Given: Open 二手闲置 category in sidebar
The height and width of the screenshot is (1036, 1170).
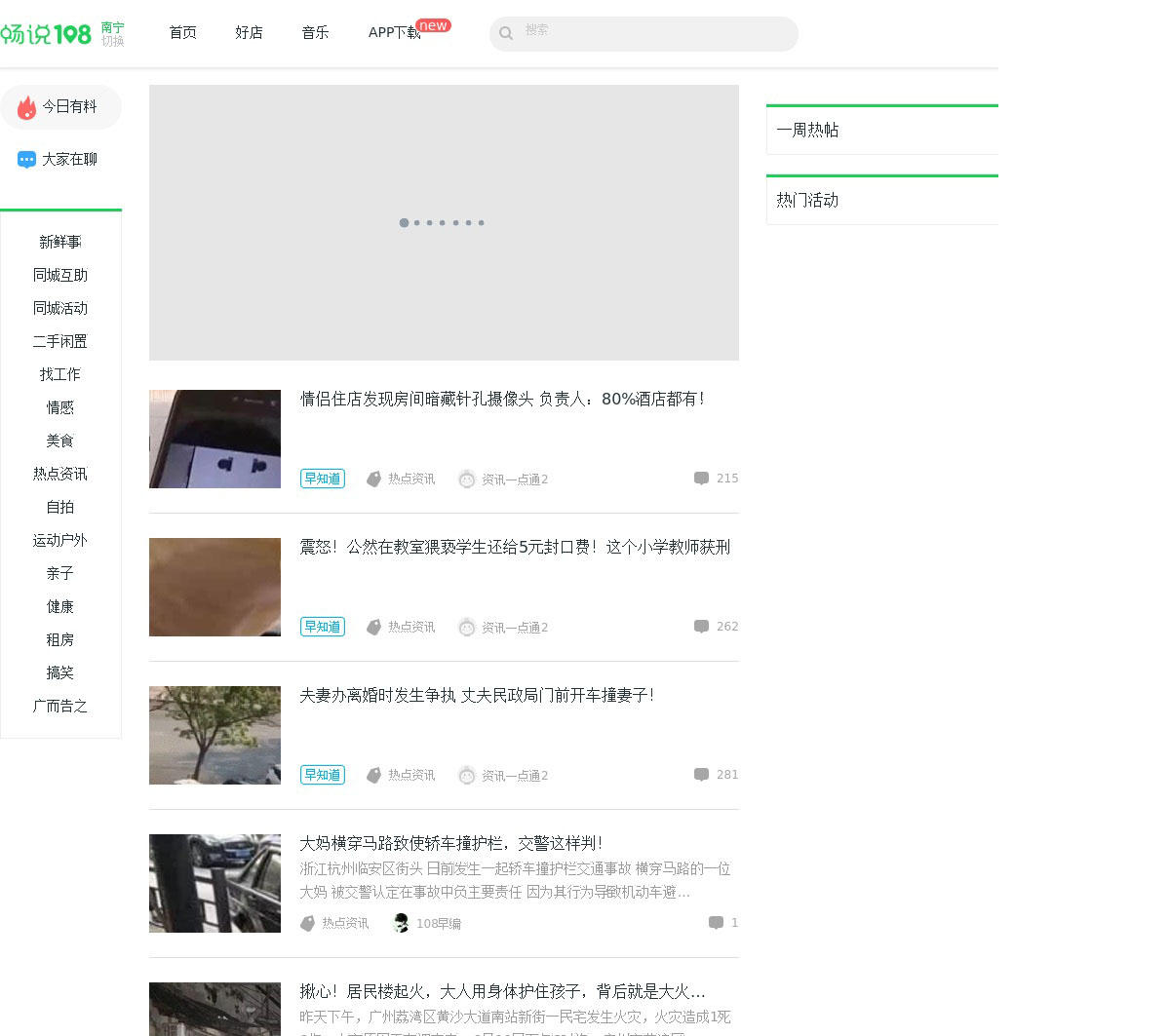Looking at the screenshot, I should [x=60, y=341].
